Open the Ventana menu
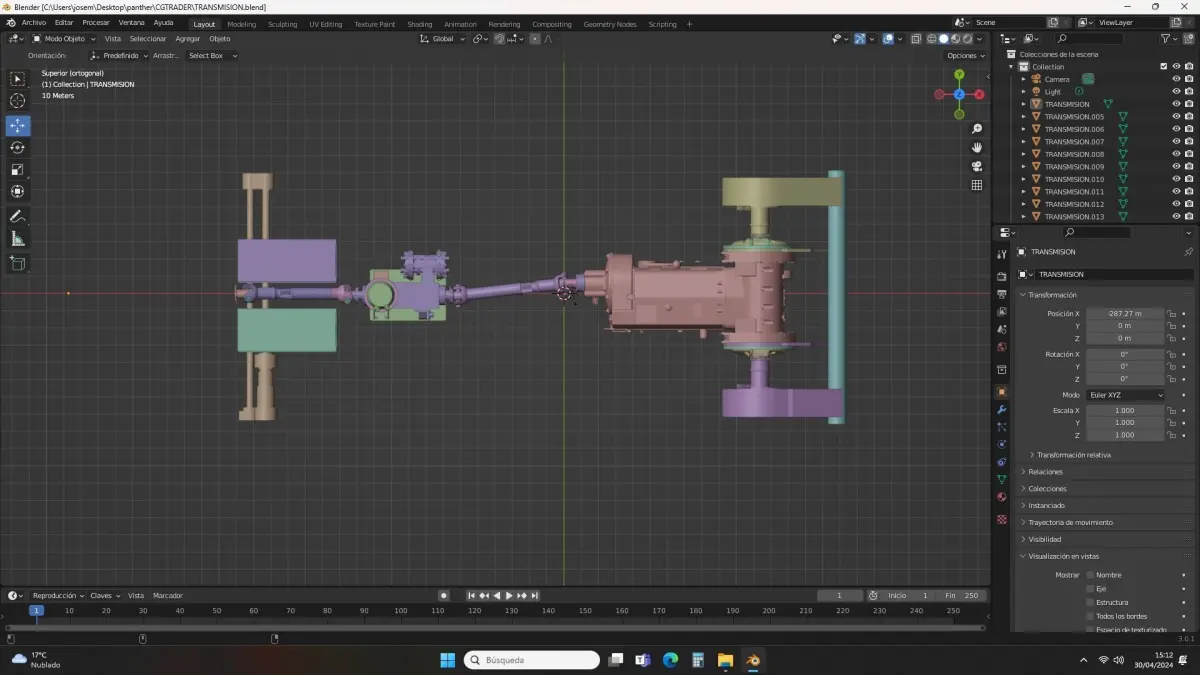 [131, 23]
